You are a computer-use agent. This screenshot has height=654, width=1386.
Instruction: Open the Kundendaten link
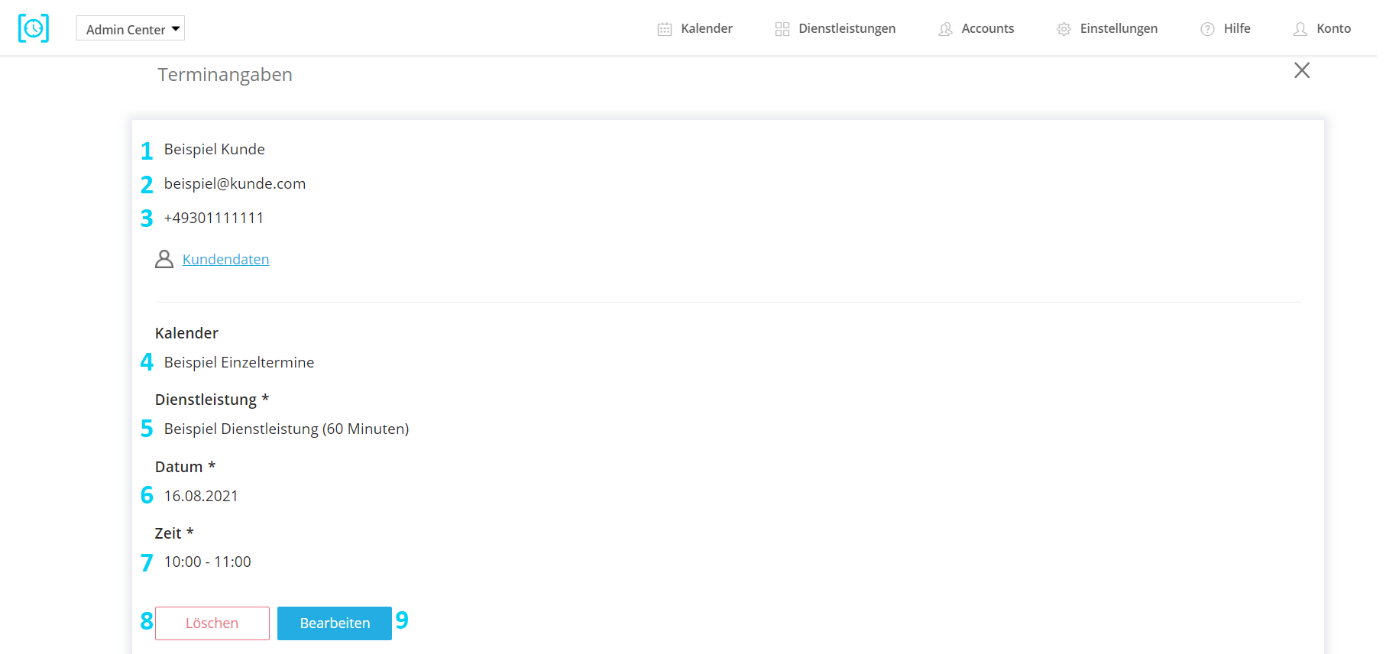pyautogui.click(x=226, y=259)
